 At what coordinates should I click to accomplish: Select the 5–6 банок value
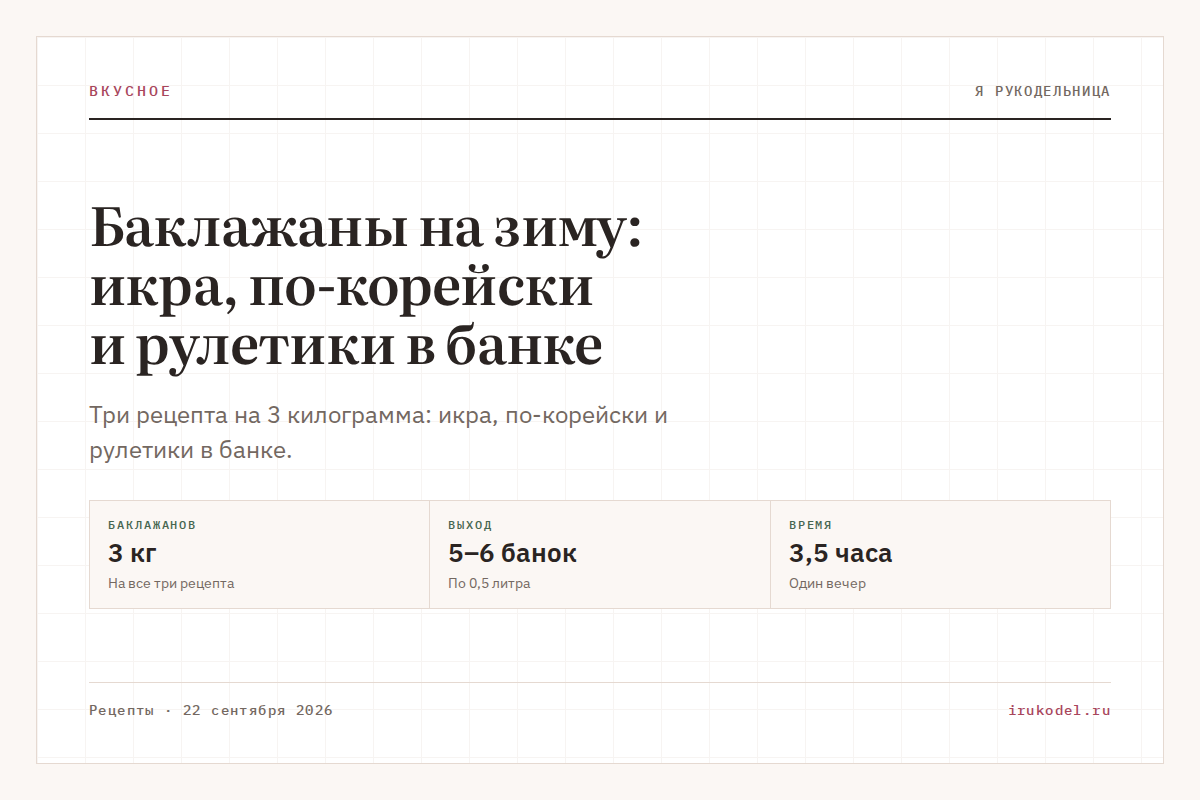pos(513,553)
